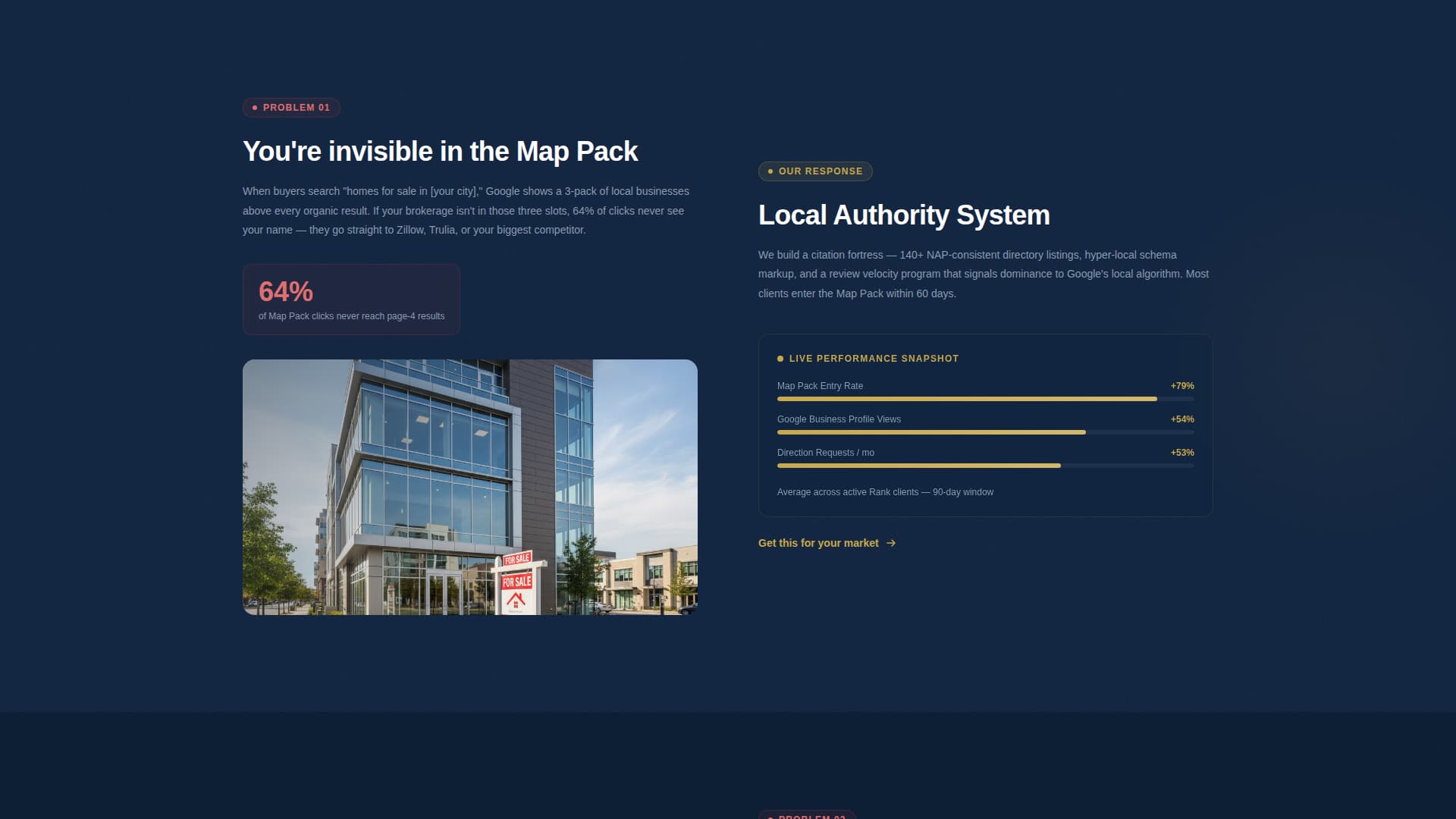Image resolution: width=1456 pixels, height=819 pixels.
Task: Select the PROBLEM 01 badge
Action: click(291, 107)
